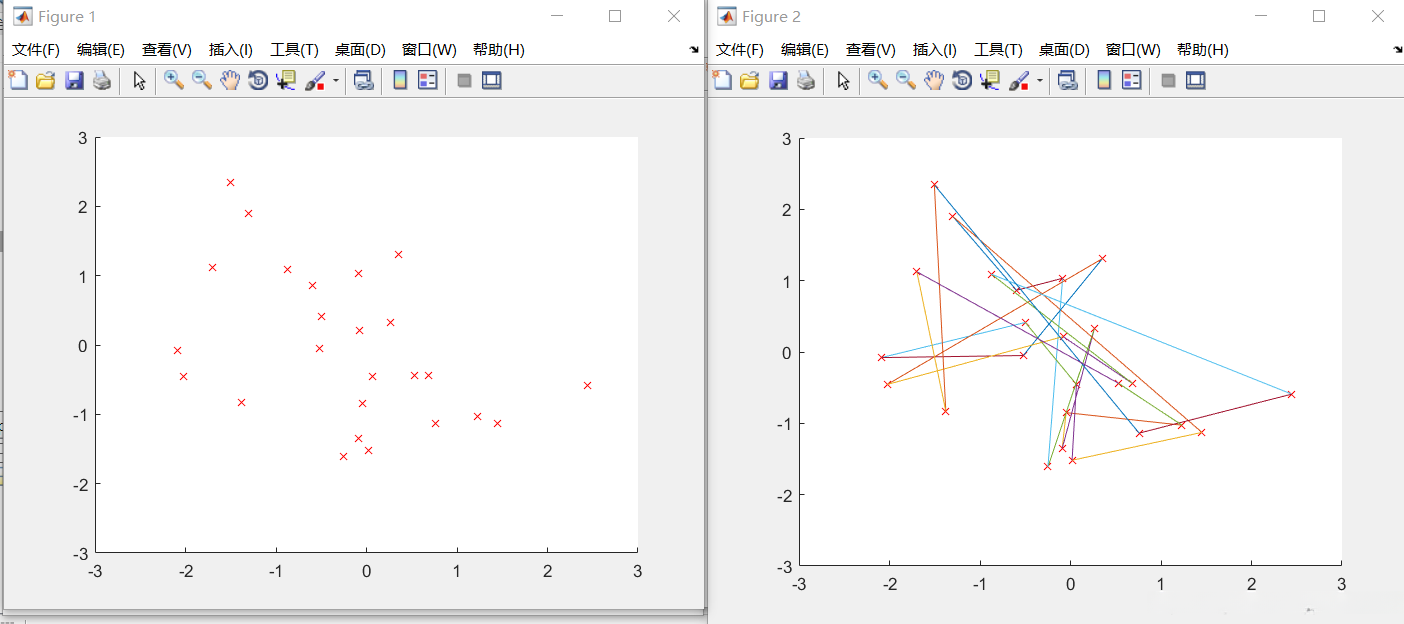Open 文件(F) menu in Figure 1
Screen dimensions: 1404x624
click(x=36, y=50)
